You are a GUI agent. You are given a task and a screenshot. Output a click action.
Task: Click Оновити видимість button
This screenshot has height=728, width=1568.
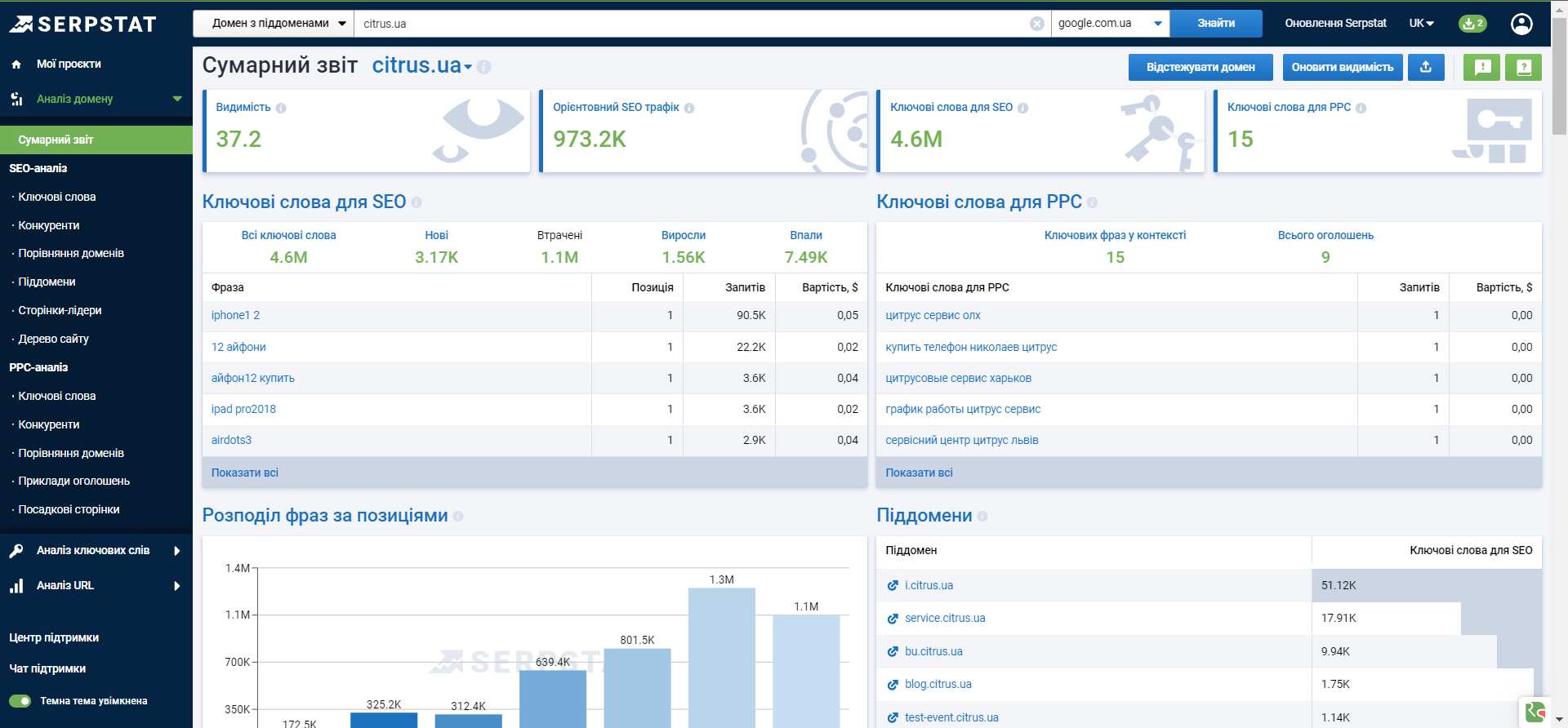point(1343,67)
